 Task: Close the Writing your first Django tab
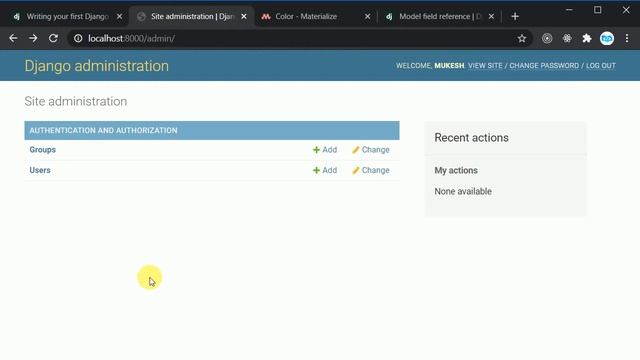pos(119,16)
